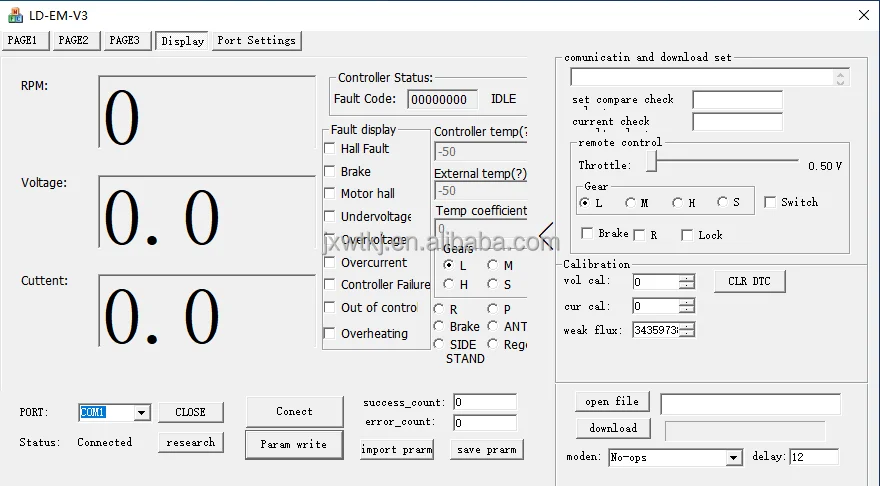Enable the R checkbox in remote control
880x486 pixels.
(x=639, y=235)
